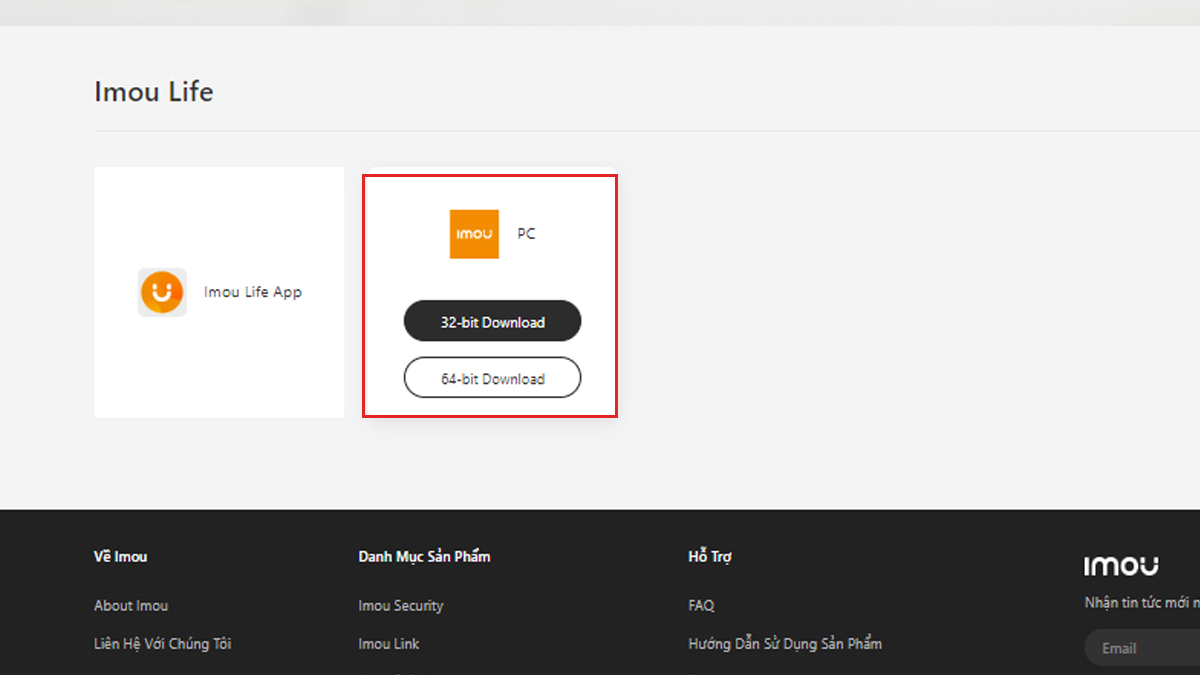This screenshot has width=1200, height=675.
Task: Open Liên Hệ Với Chúng Tôi link
Action: (x=162, y=644)
